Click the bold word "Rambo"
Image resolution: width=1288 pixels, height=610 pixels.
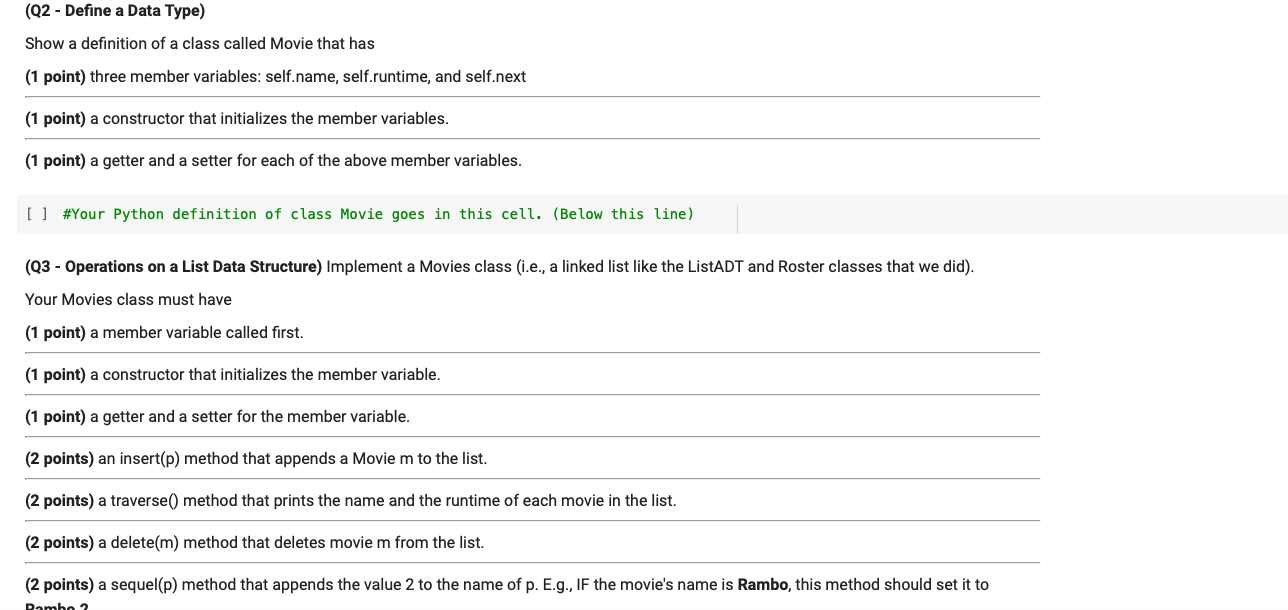click(x=764, y=584)
